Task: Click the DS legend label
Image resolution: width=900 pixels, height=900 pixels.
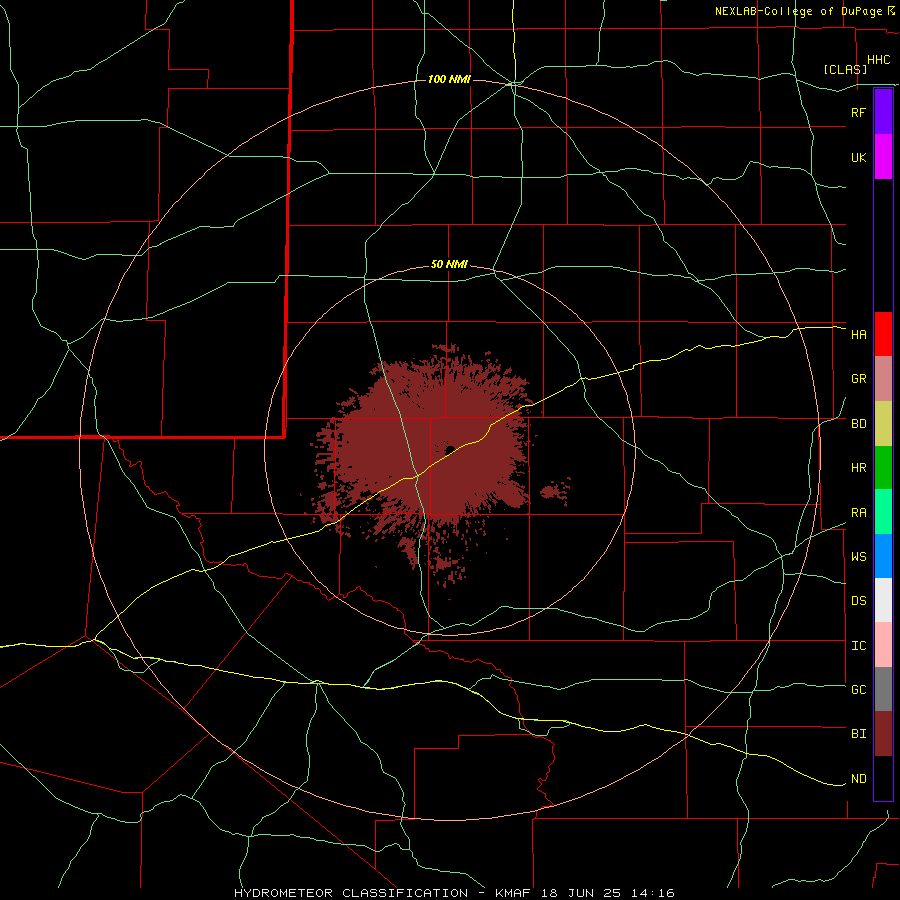Action: click(x=858, y=601)
